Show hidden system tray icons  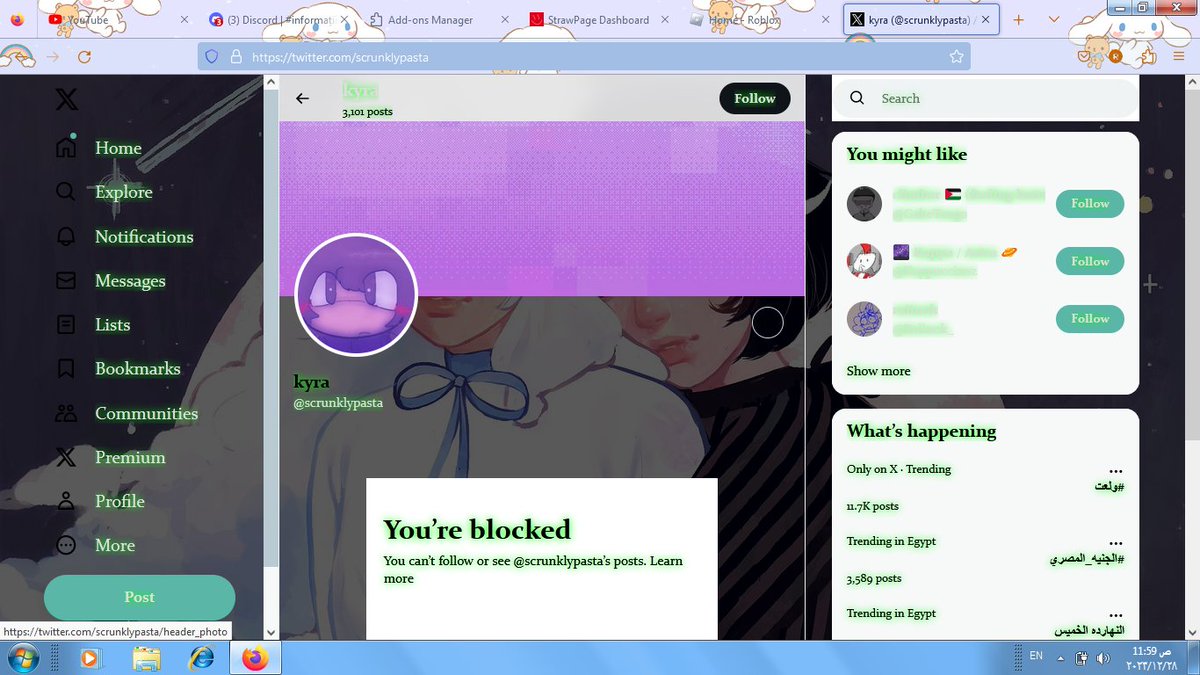coord(1060,658)
